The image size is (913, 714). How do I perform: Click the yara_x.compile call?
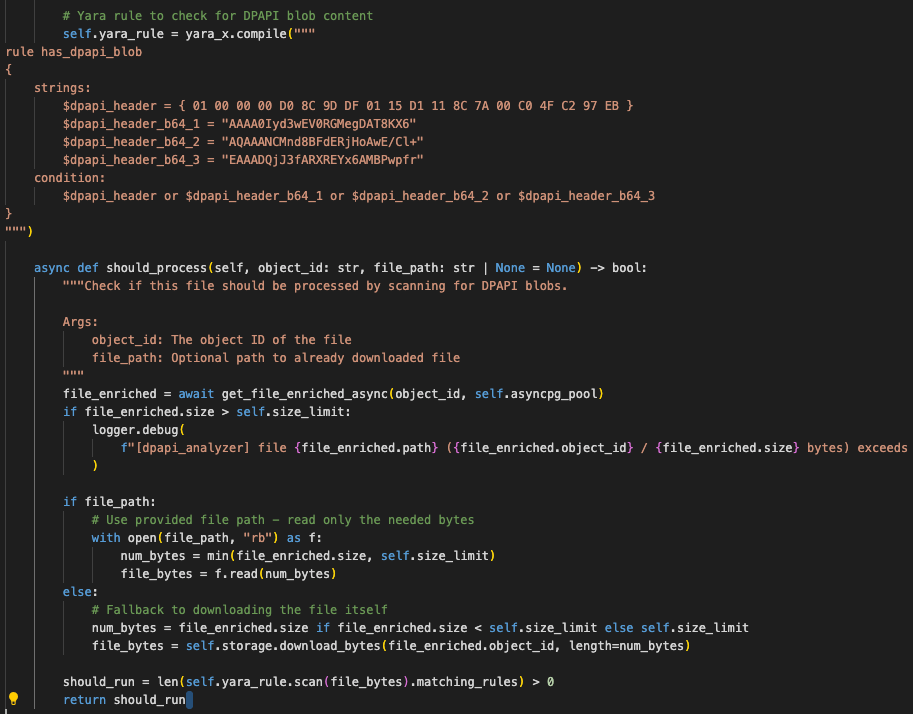click(x=234, y=34)
